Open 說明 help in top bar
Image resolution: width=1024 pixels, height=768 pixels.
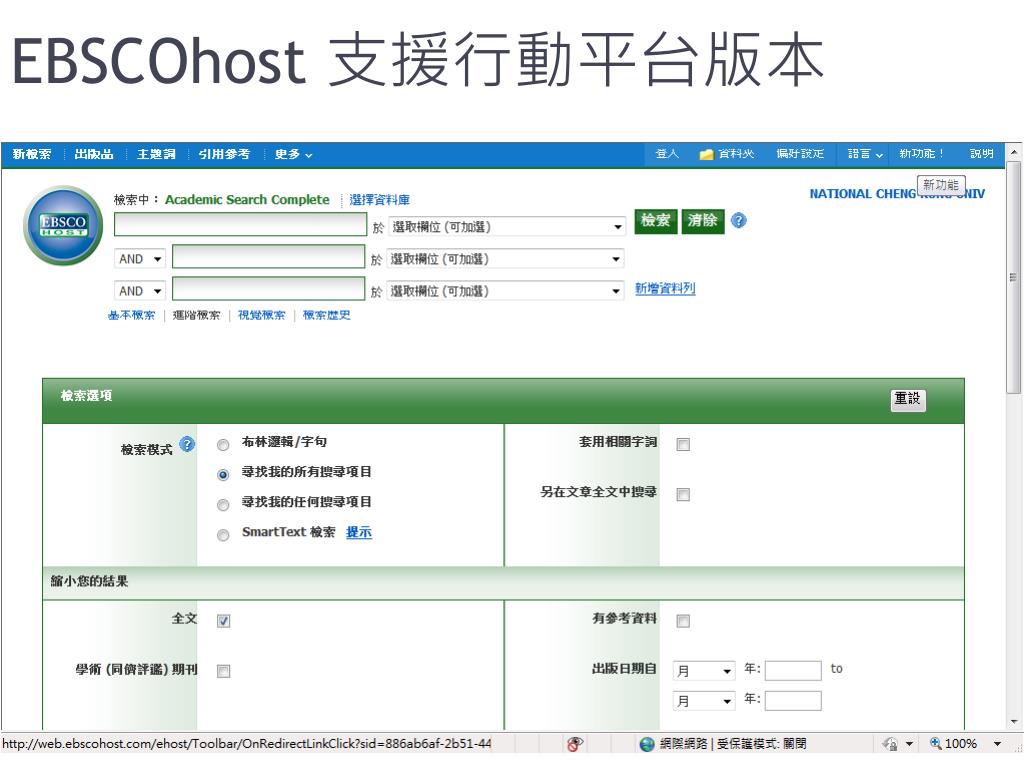click(982, 154)
